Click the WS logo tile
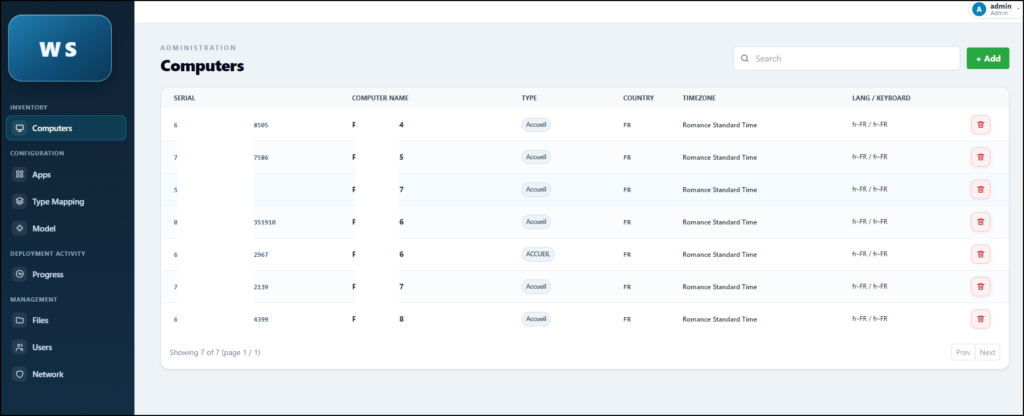 click(x=59, y=48)
